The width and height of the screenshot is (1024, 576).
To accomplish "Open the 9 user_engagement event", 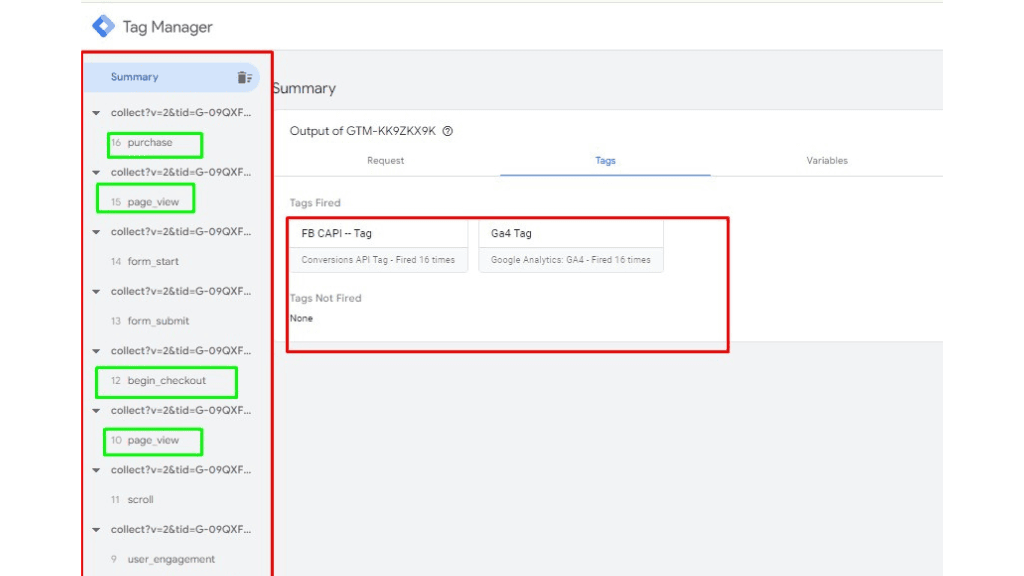I will coord(163,559).
